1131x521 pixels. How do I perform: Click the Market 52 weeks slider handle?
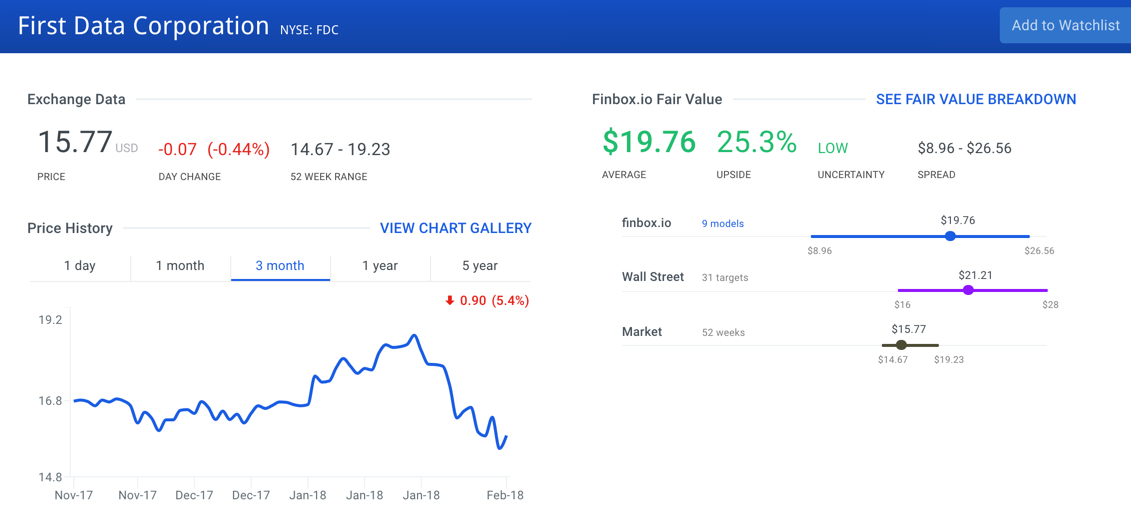(x=901, y=345)
